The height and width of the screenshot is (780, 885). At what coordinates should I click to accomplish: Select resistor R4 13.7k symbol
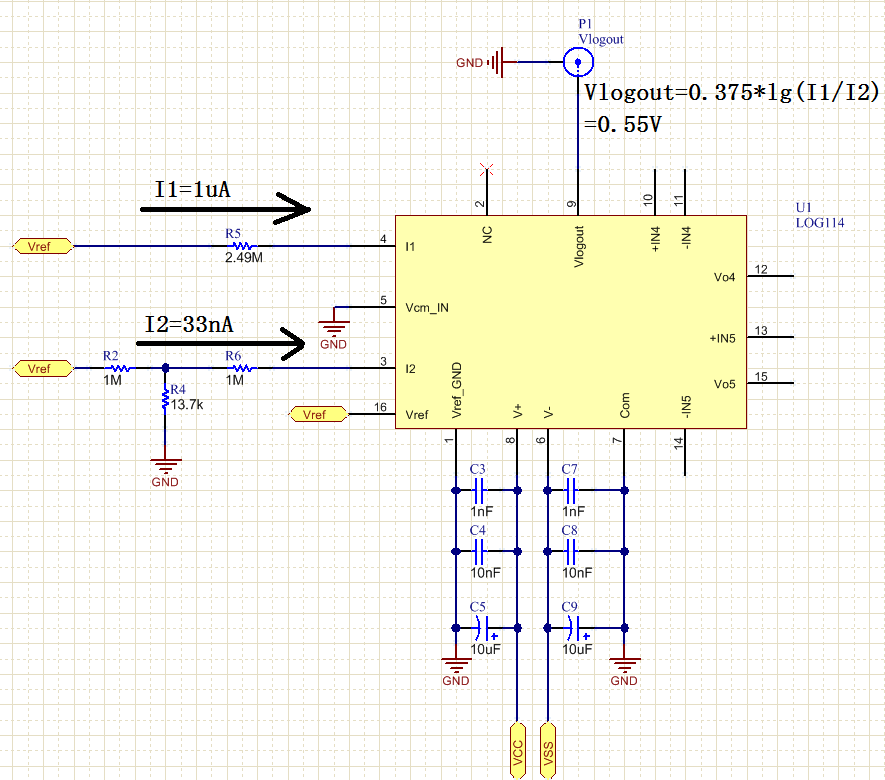(x=165, y=399)
